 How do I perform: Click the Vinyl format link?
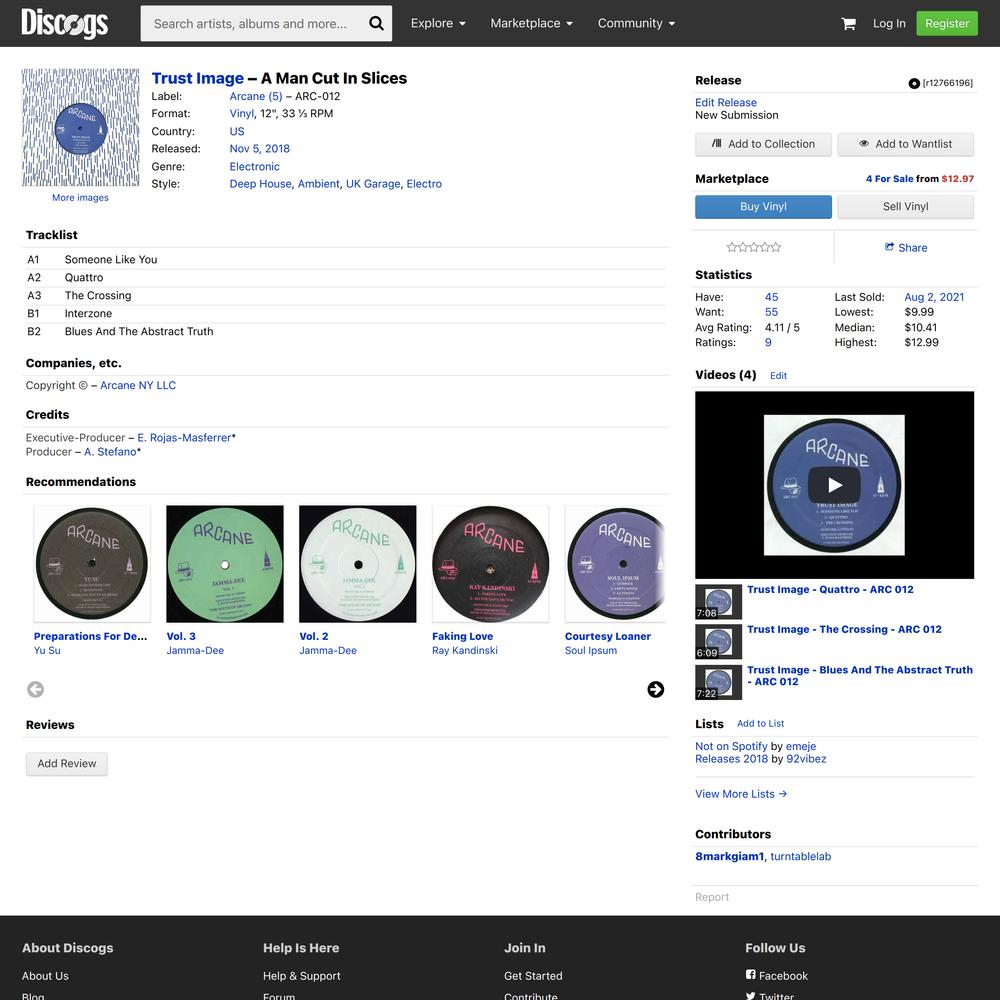coord(242,114)
